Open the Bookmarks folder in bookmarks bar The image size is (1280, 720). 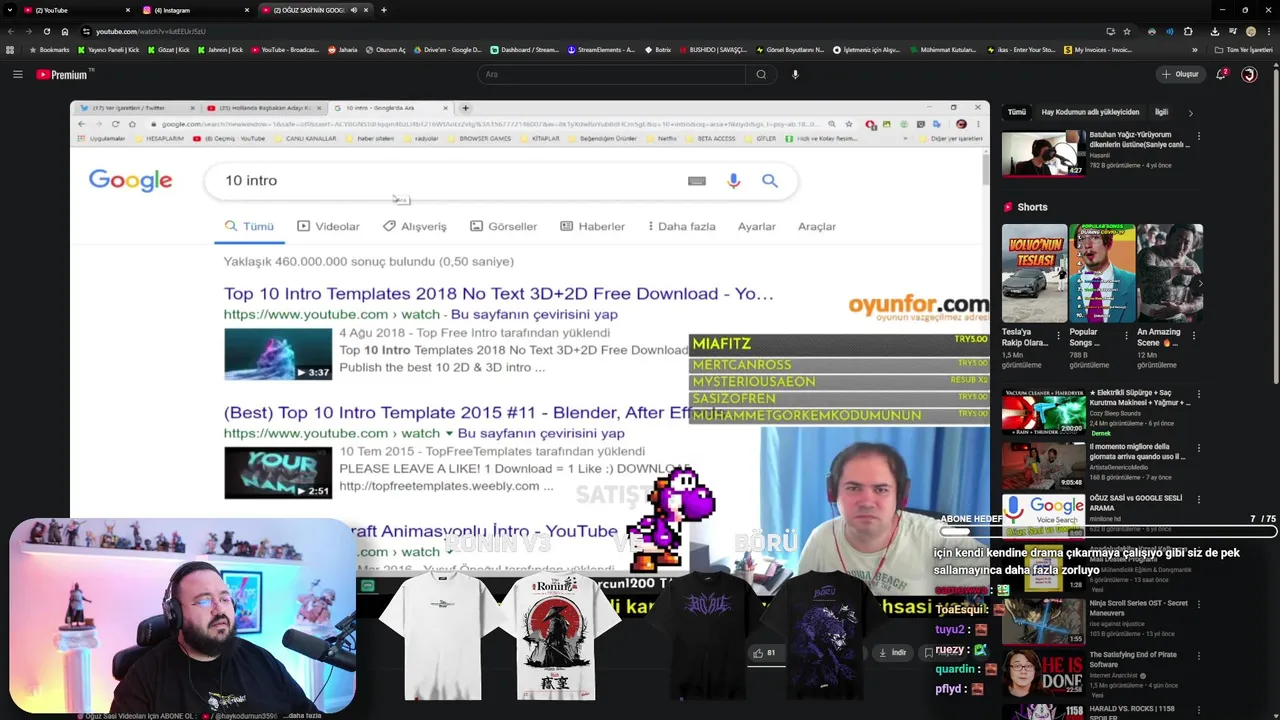[50, 49]
